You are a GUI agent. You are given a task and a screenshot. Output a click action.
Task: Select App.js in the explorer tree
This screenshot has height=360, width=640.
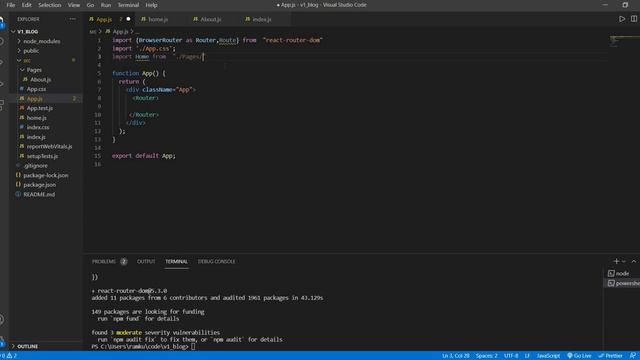(x=35, y=98)
